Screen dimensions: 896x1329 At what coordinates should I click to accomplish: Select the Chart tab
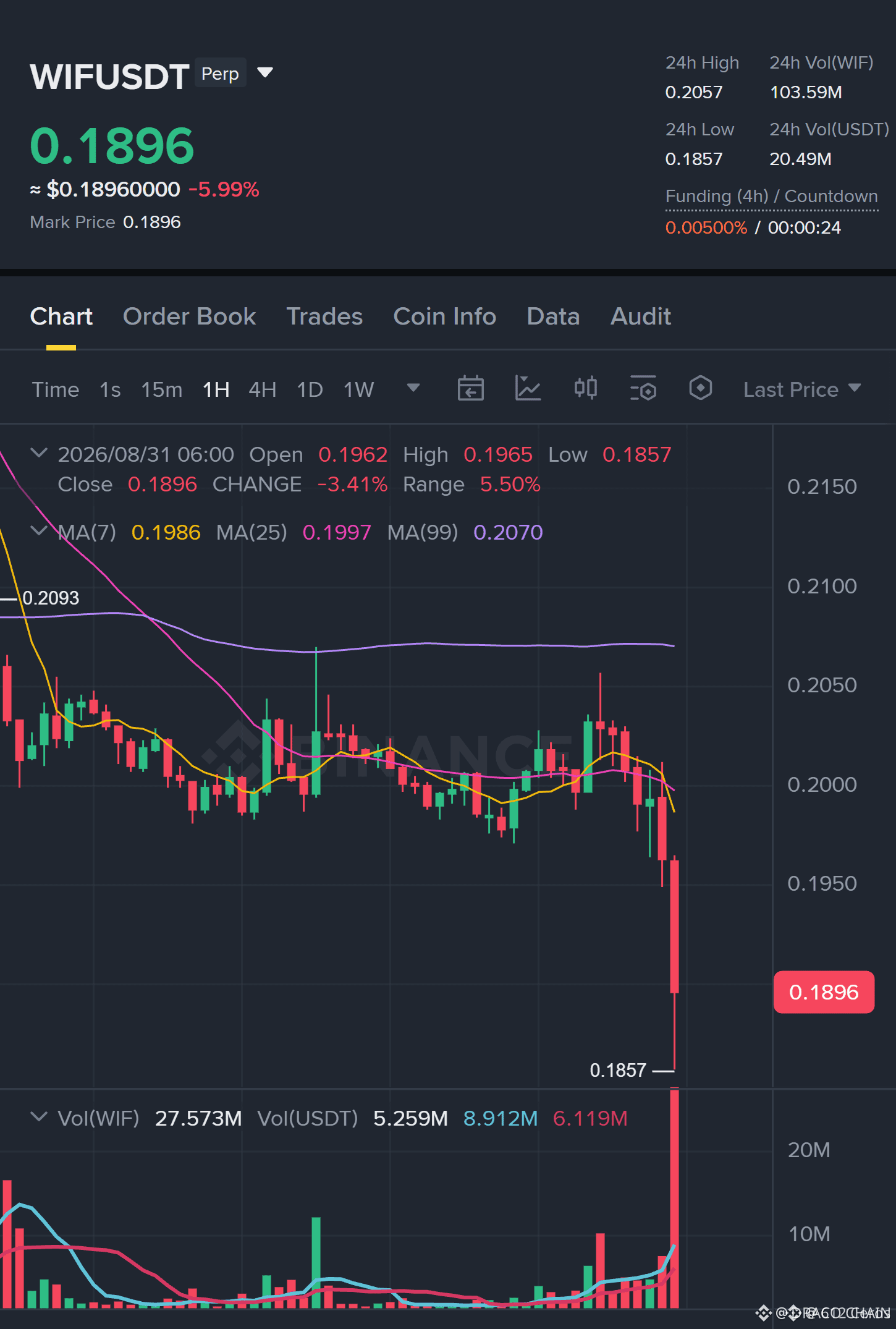pyautogui.click(x=61, y=316)
